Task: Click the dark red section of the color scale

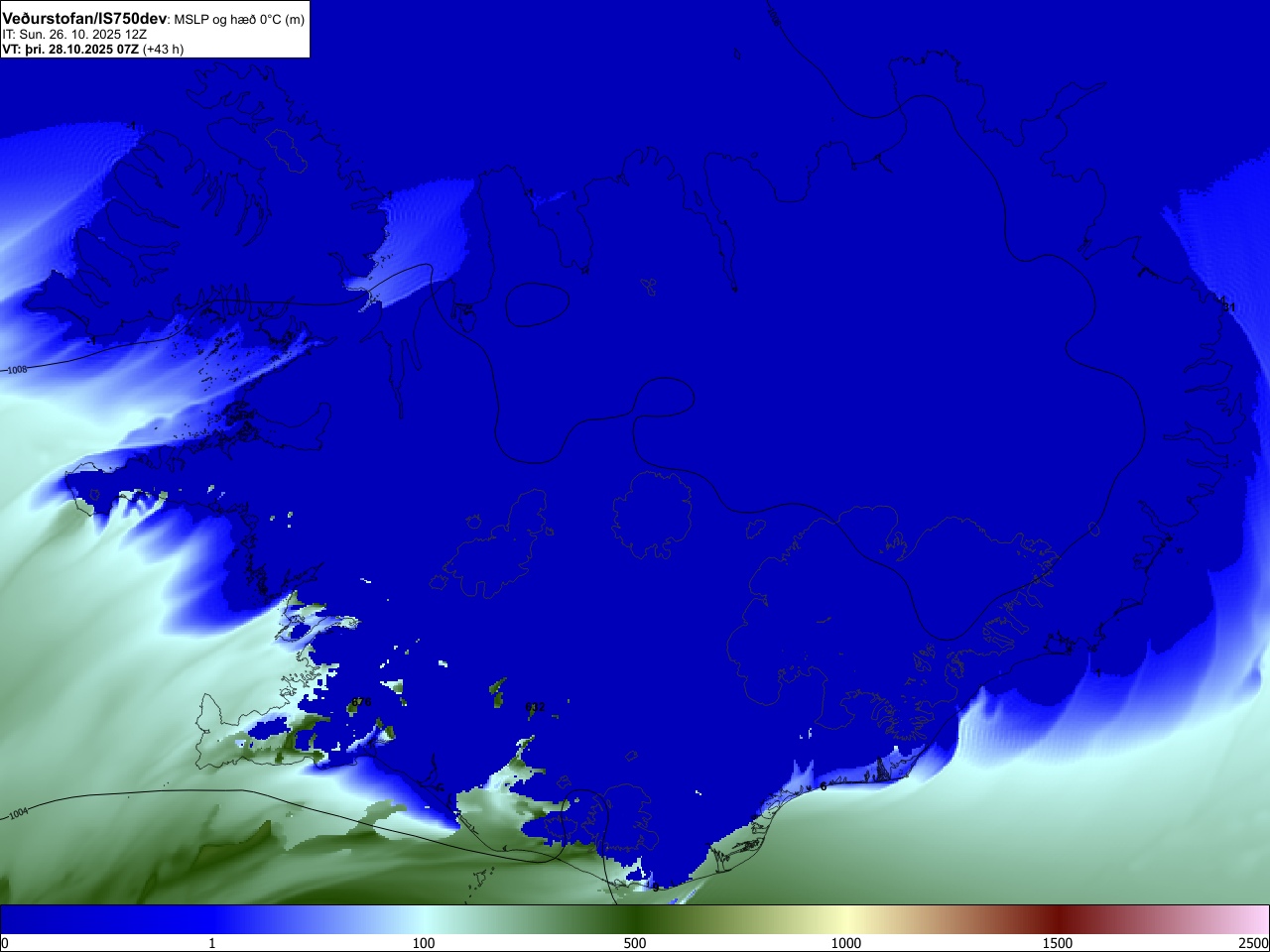Action: (x=1058, y=919)
